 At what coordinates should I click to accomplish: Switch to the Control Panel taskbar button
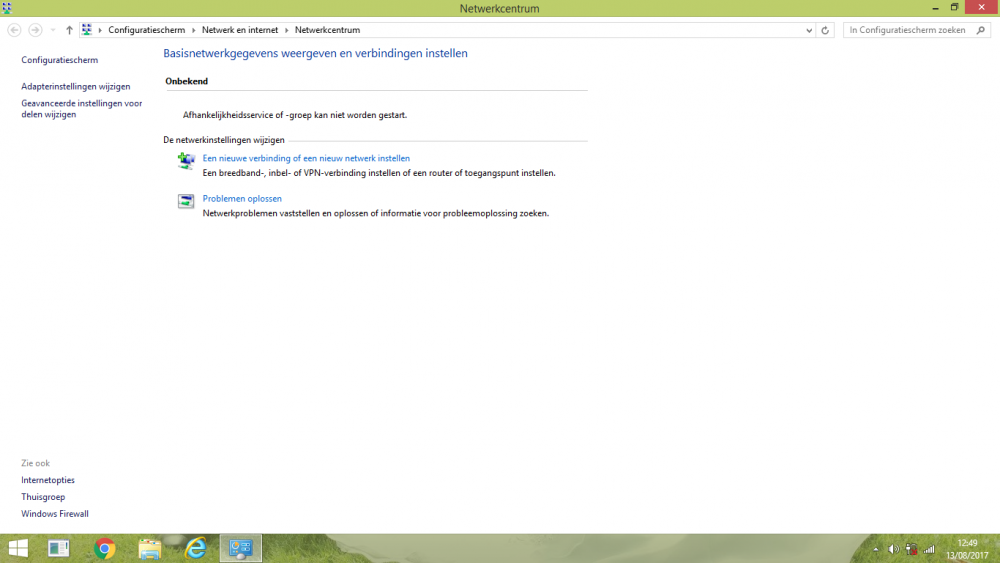coord(241,548)
